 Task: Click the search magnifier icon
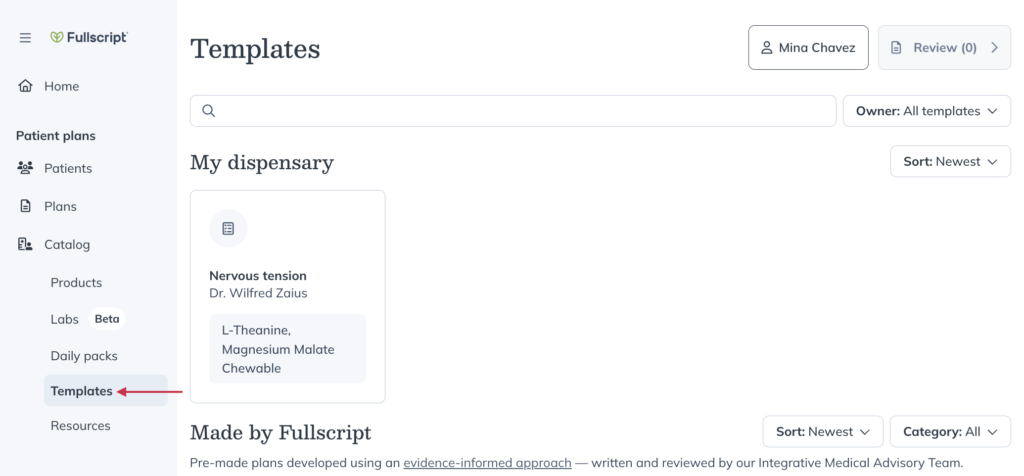[208, 111]
